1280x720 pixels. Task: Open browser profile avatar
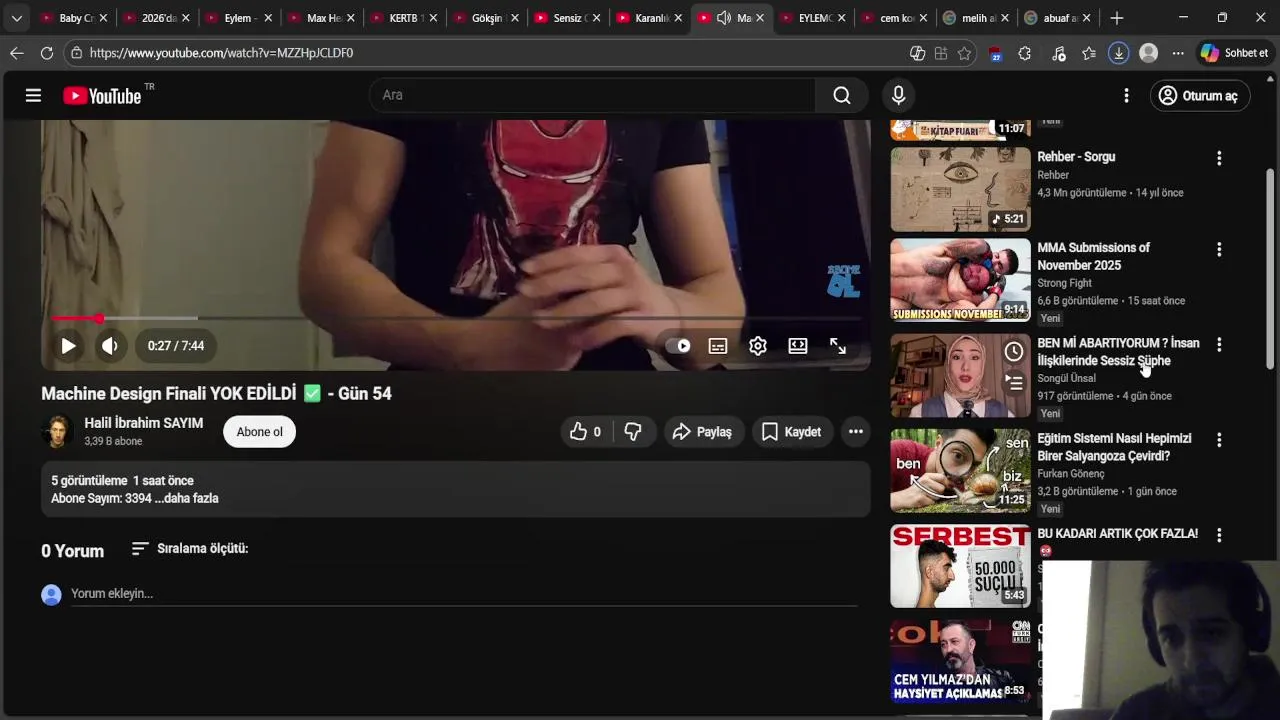(x=1149, y=53)
